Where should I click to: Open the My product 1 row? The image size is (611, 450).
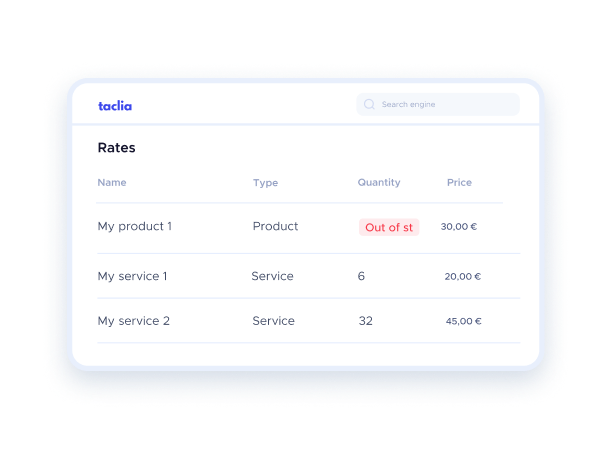click(x=135, y=227)
